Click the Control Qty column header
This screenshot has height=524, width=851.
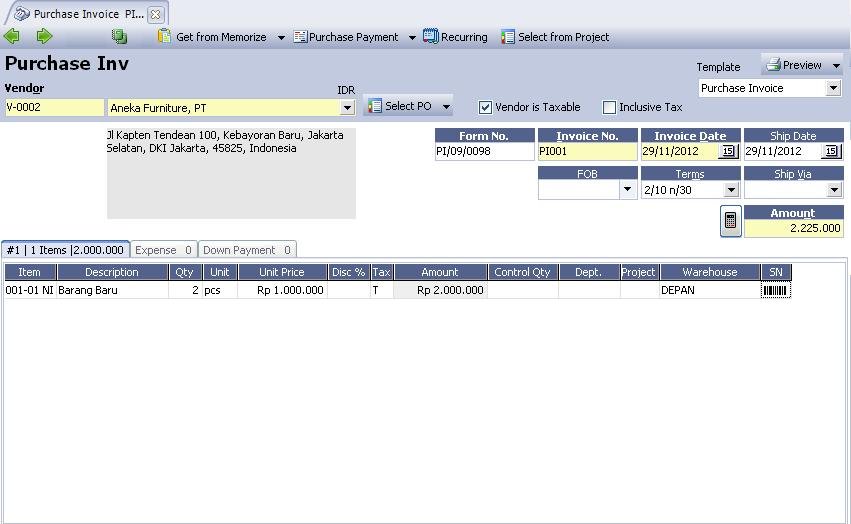coord(523,272)
